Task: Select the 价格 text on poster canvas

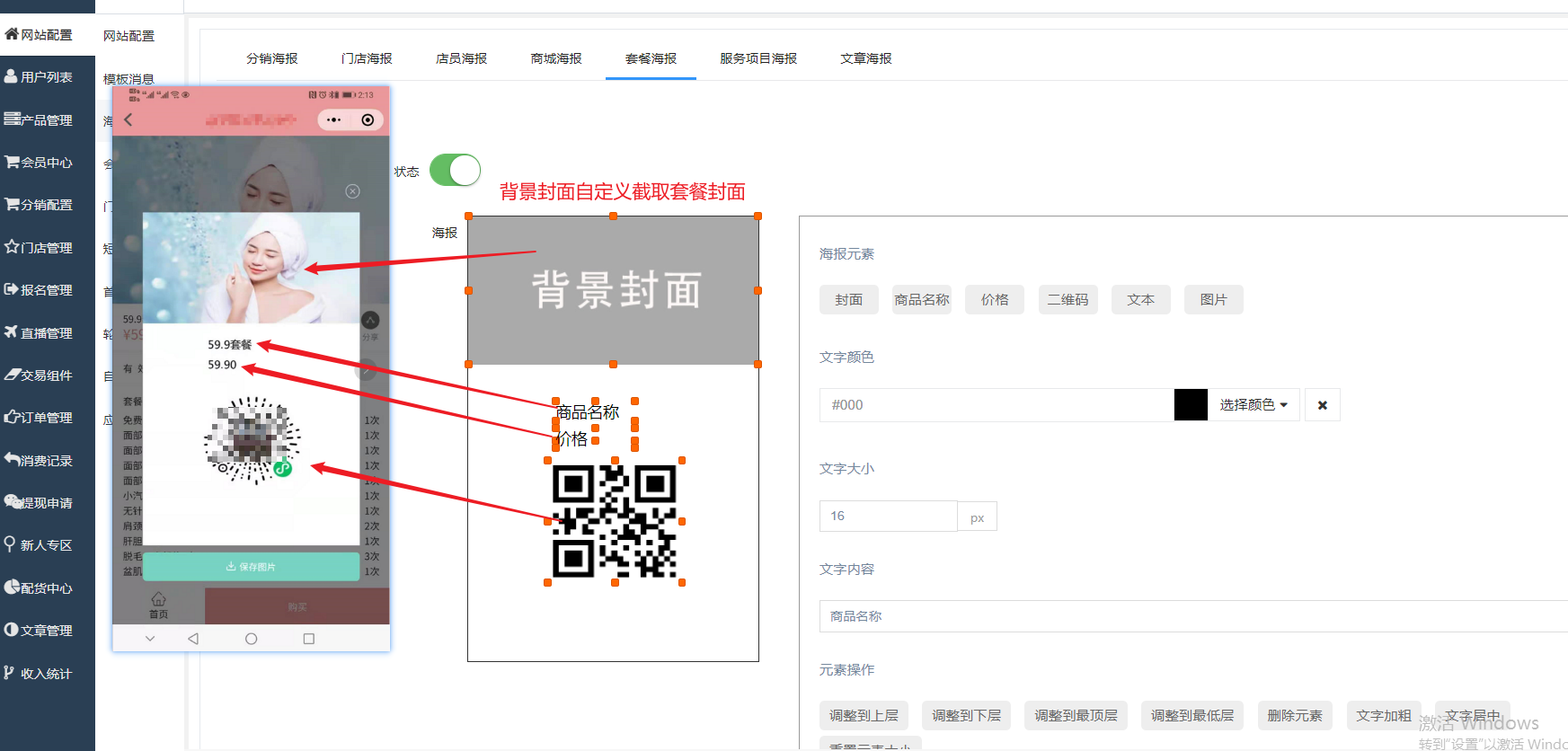Action: 572,439
